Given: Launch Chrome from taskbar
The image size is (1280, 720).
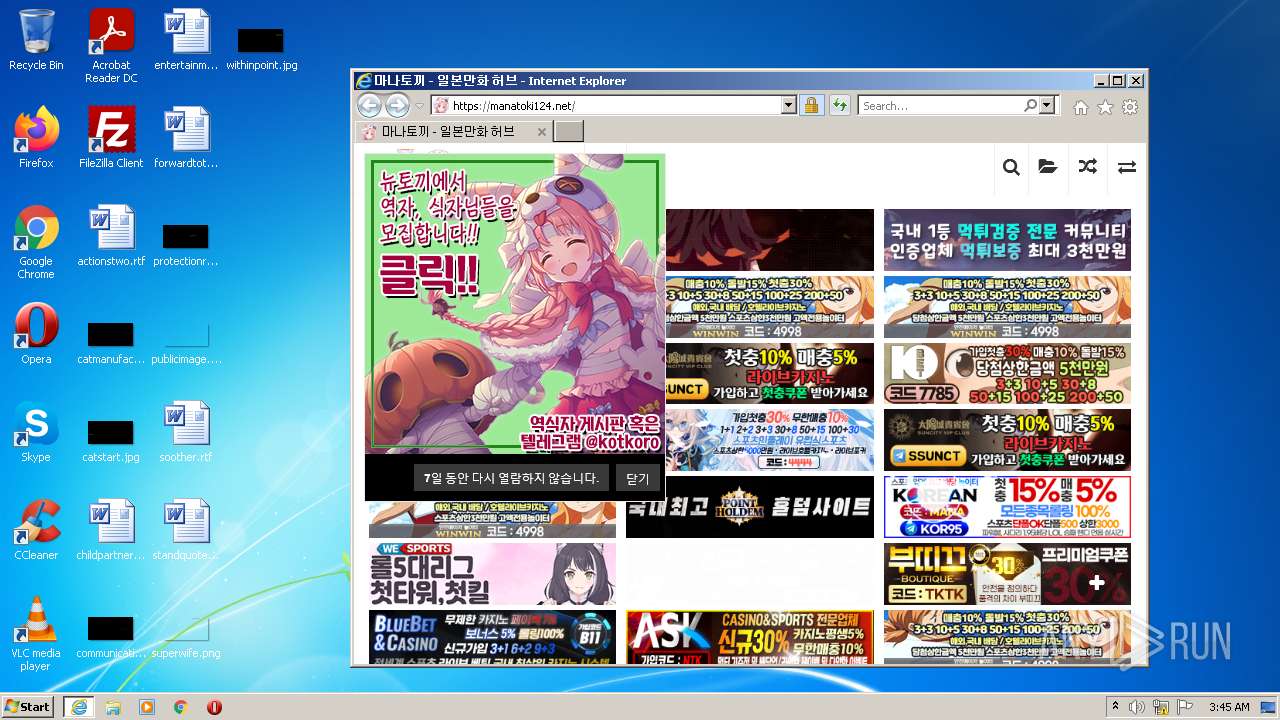Looking at the screenshot, I should [181, 707].
